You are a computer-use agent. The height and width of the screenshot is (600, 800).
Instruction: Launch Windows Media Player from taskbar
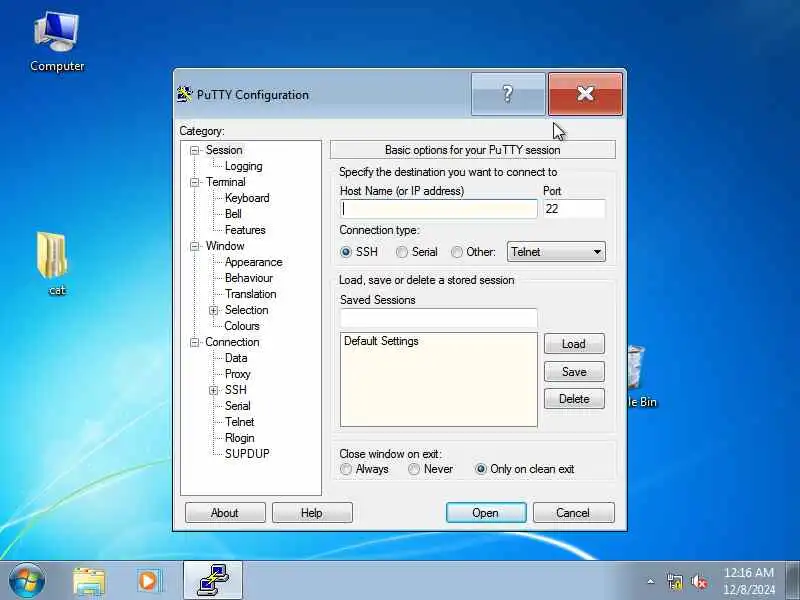point(149,581)
